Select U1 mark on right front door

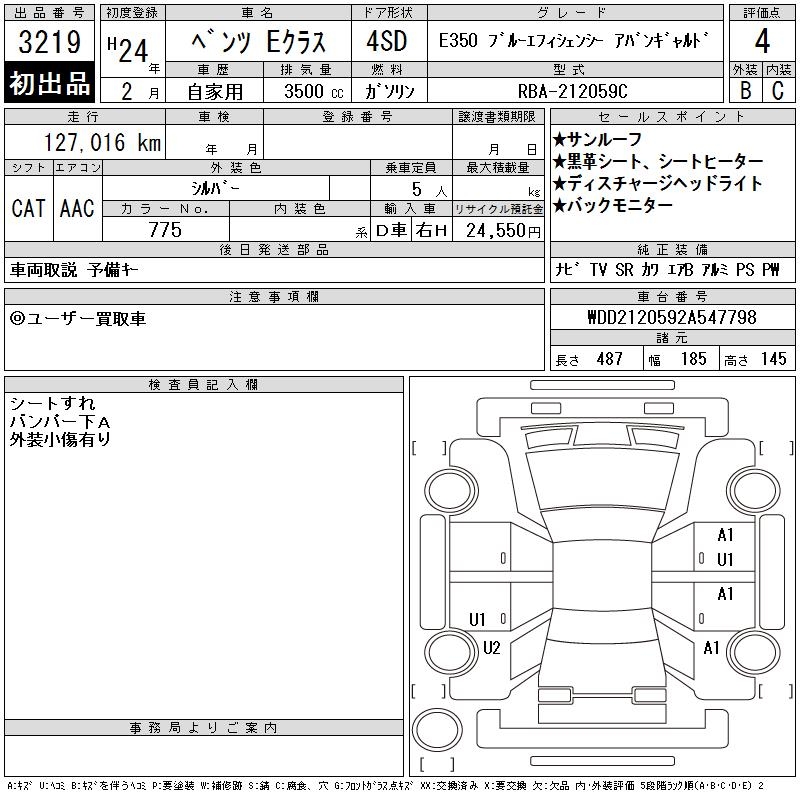coord(725,560)
